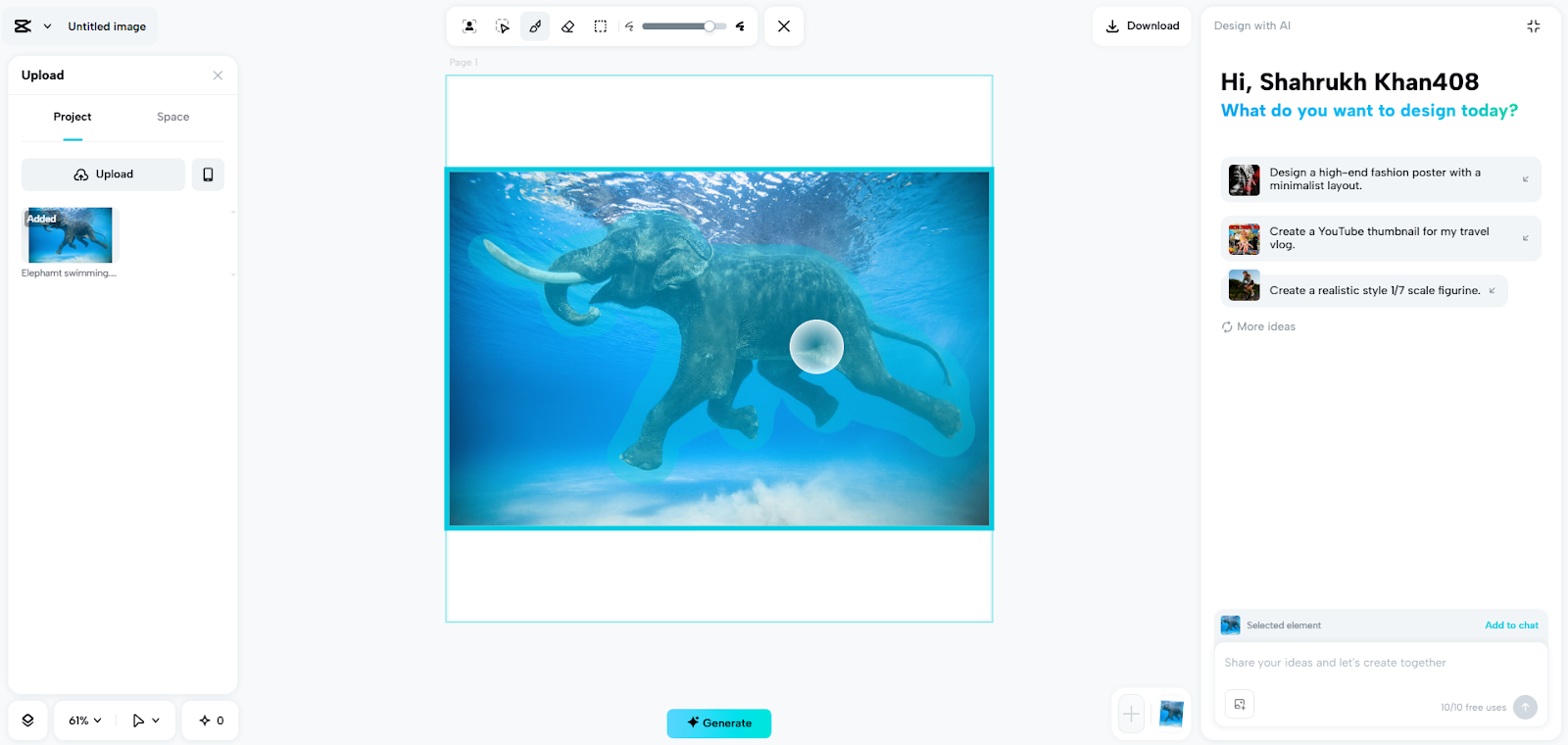Expand the pointer tool dropdown arrow
Viewport: 1568px width, 745px height.
(156, 720)
